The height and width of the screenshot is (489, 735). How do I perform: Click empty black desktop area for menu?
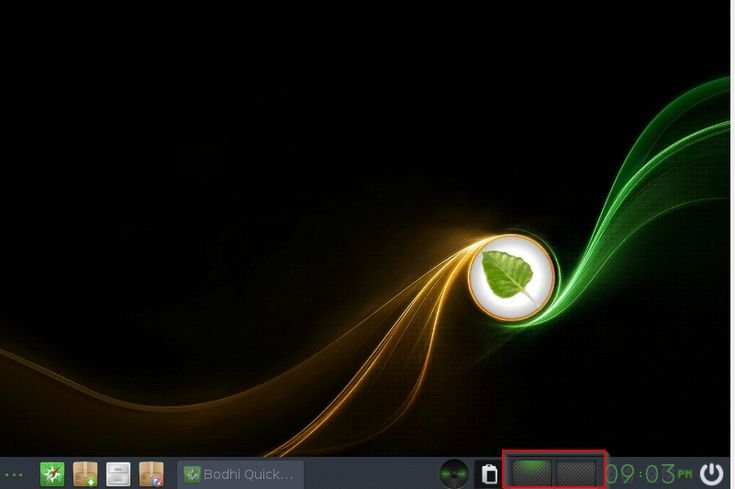click(200, 150)
